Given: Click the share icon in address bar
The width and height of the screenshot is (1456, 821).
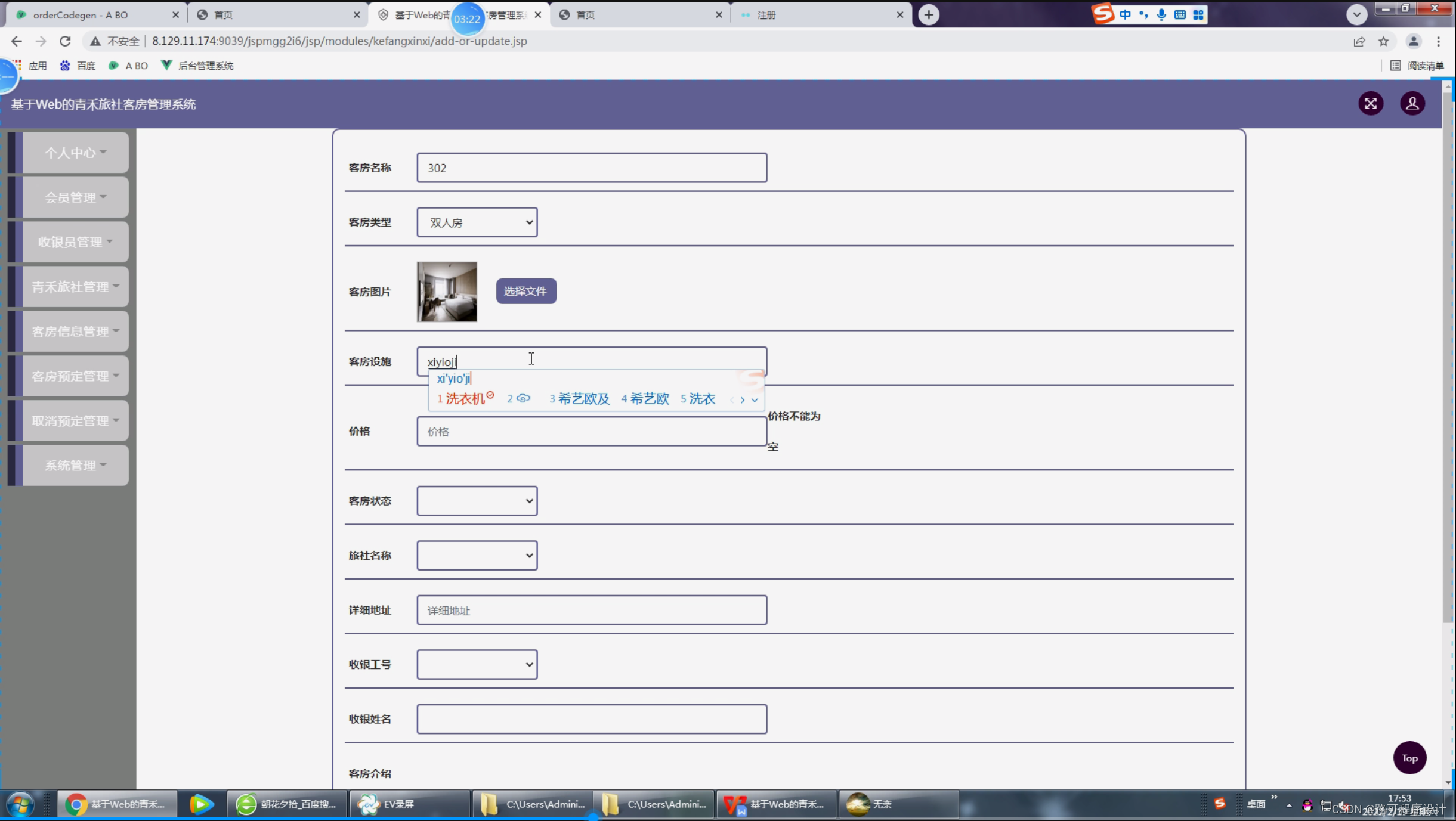Looking at the screenshot, I should pos(1359,41).
